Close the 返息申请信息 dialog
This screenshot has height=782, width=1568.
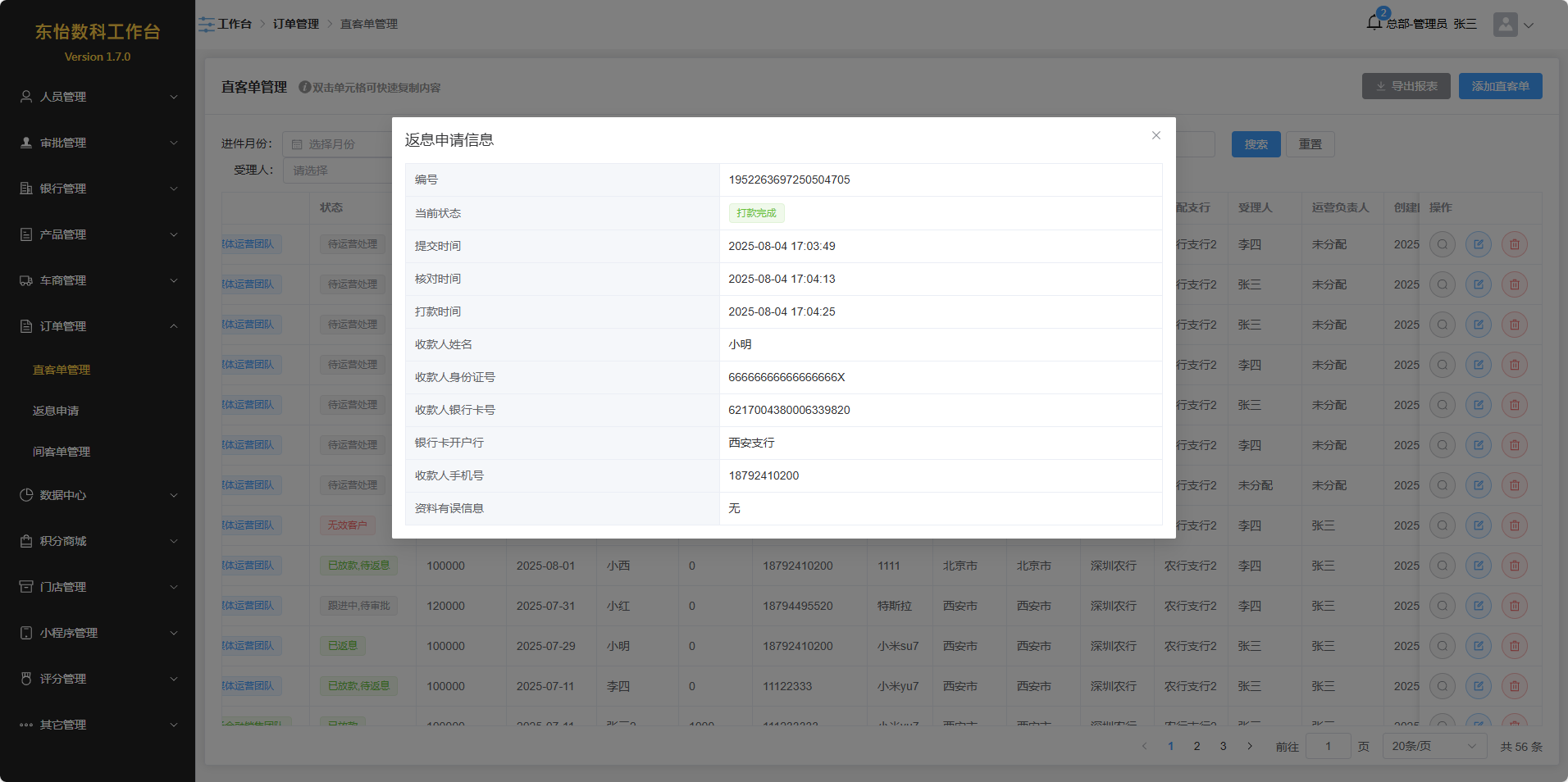point(1155,135)
